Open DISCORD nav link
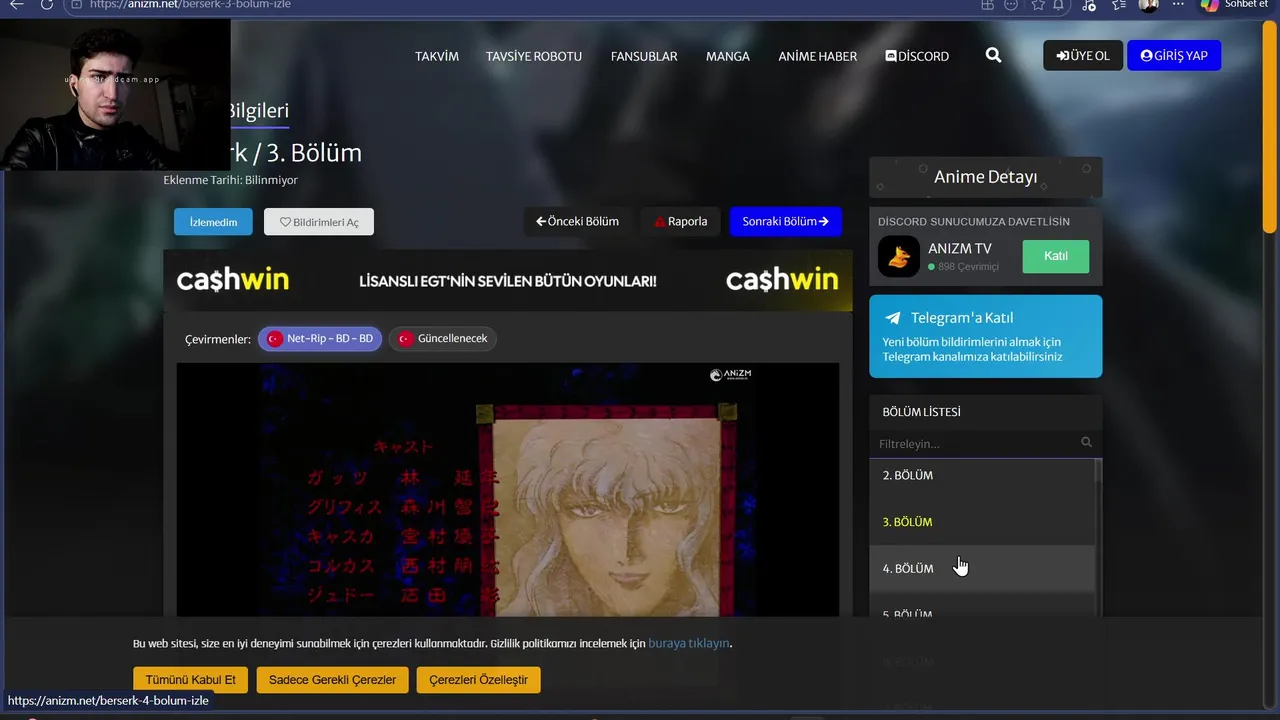1280x720 pixels. pyautogui.click(x=917, y=56)
